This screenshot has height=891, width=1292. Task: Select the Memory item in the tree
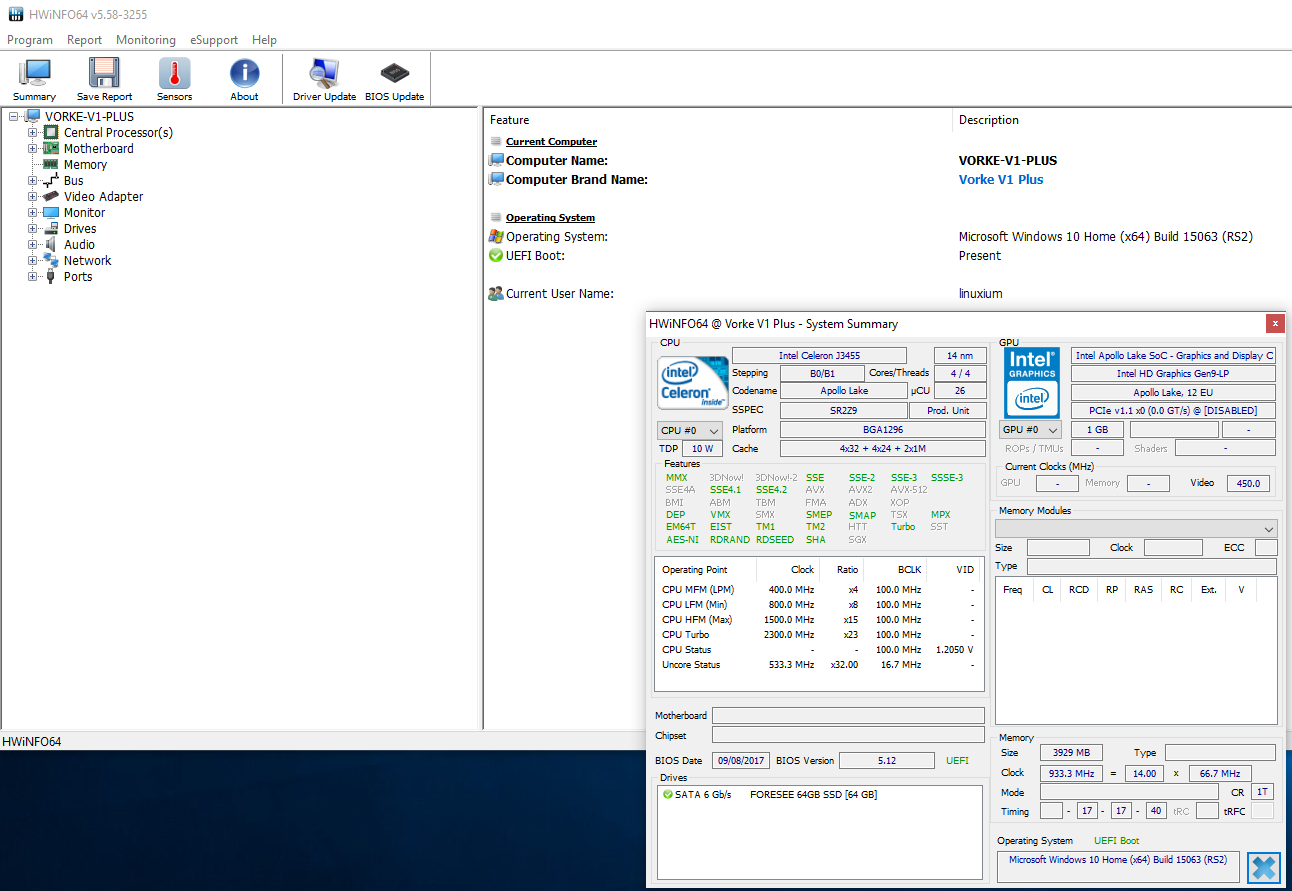(85, 164)
